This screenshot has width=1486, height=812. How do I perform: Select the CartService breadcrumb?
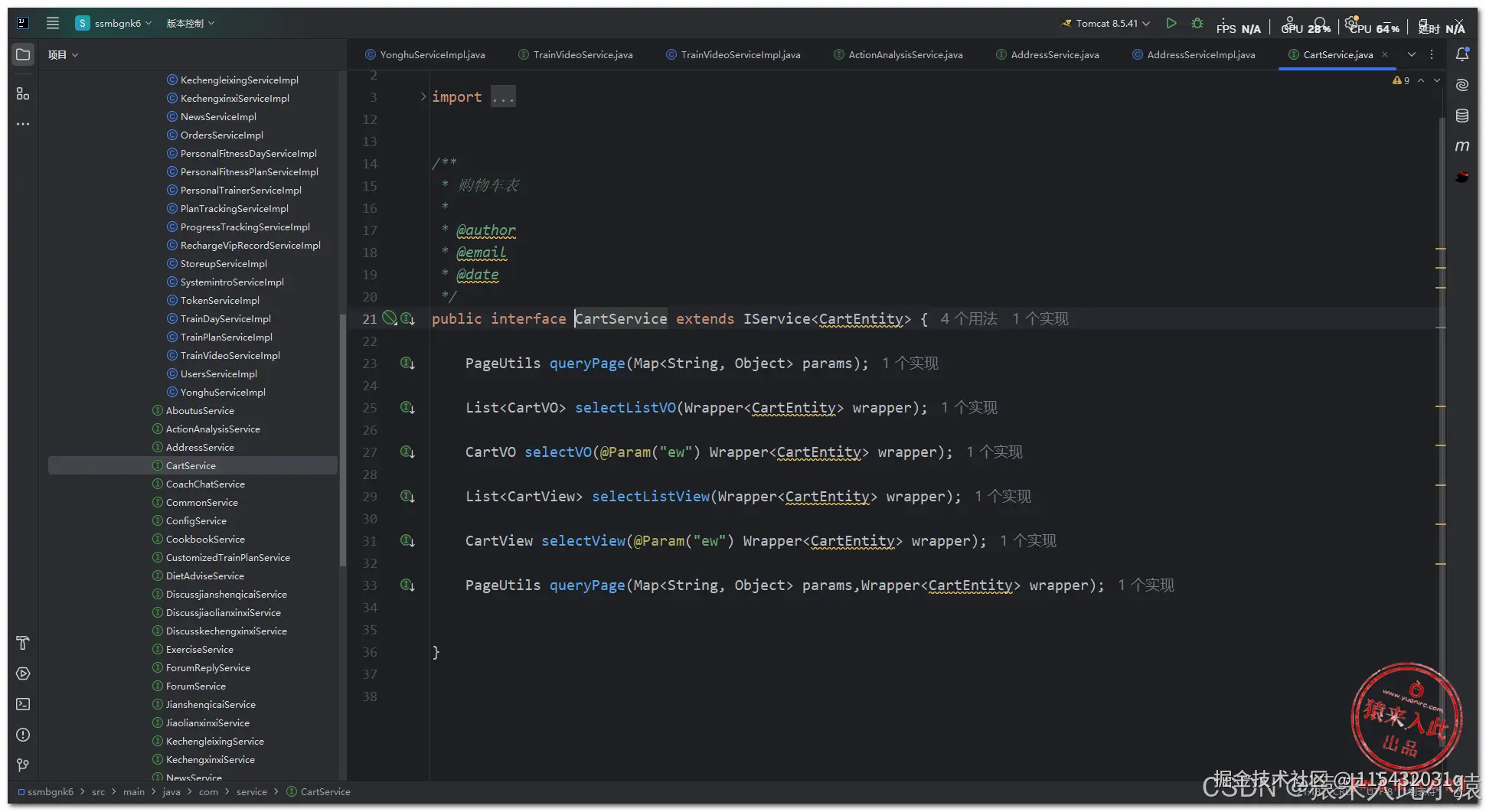(x=319, y=791)
